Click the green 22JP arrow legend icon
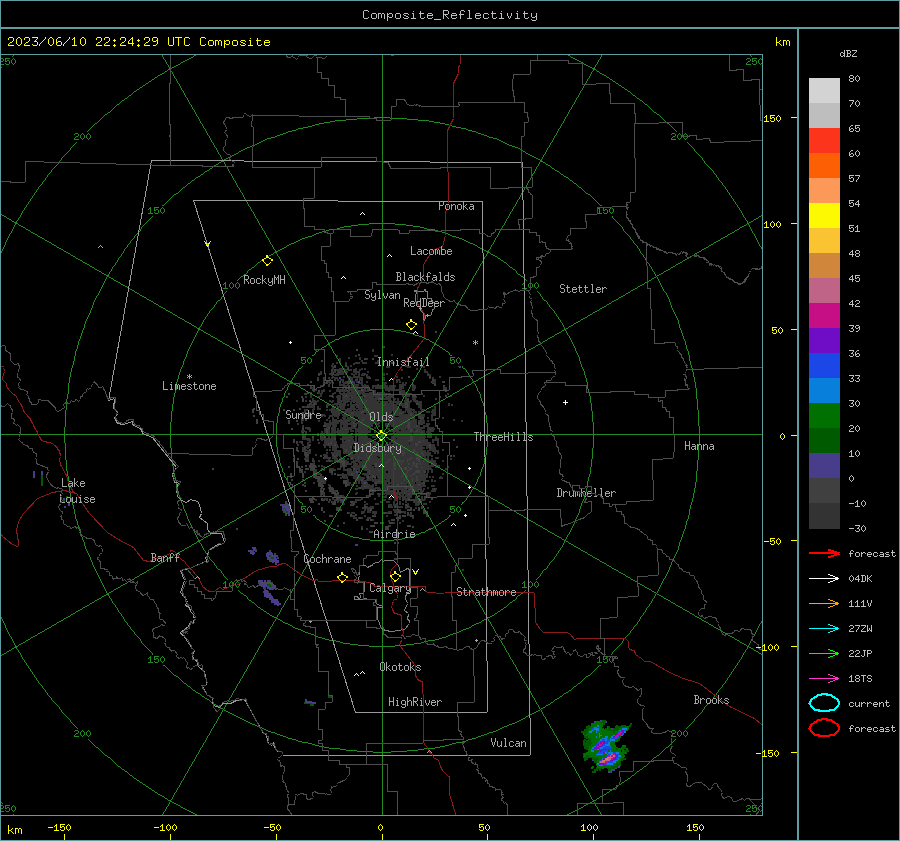Image resolution: width=900 pixels, height=841 pixels. click(824, 653)
